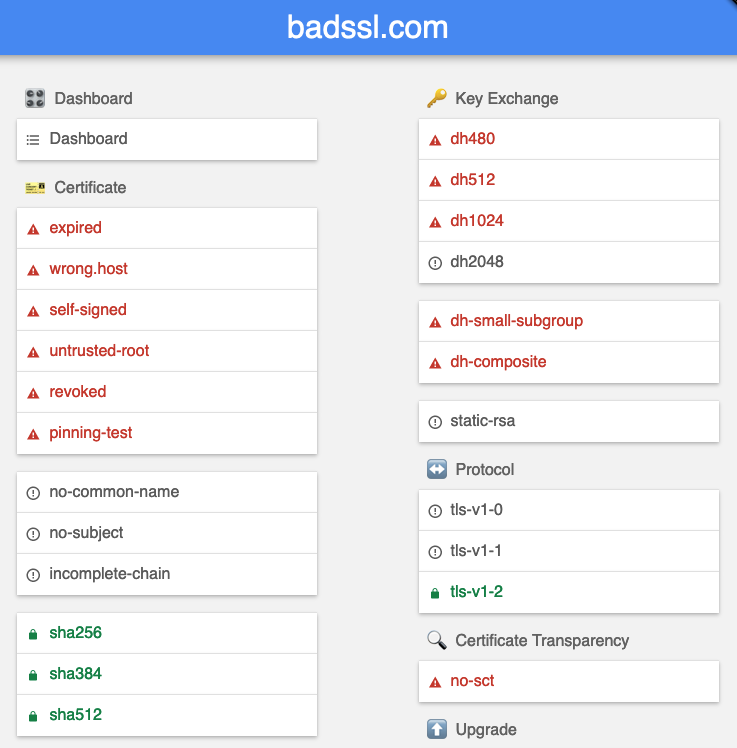Click the badssl.com header title
The width and height of the screenshot is (737, 748).
[367, 27]
